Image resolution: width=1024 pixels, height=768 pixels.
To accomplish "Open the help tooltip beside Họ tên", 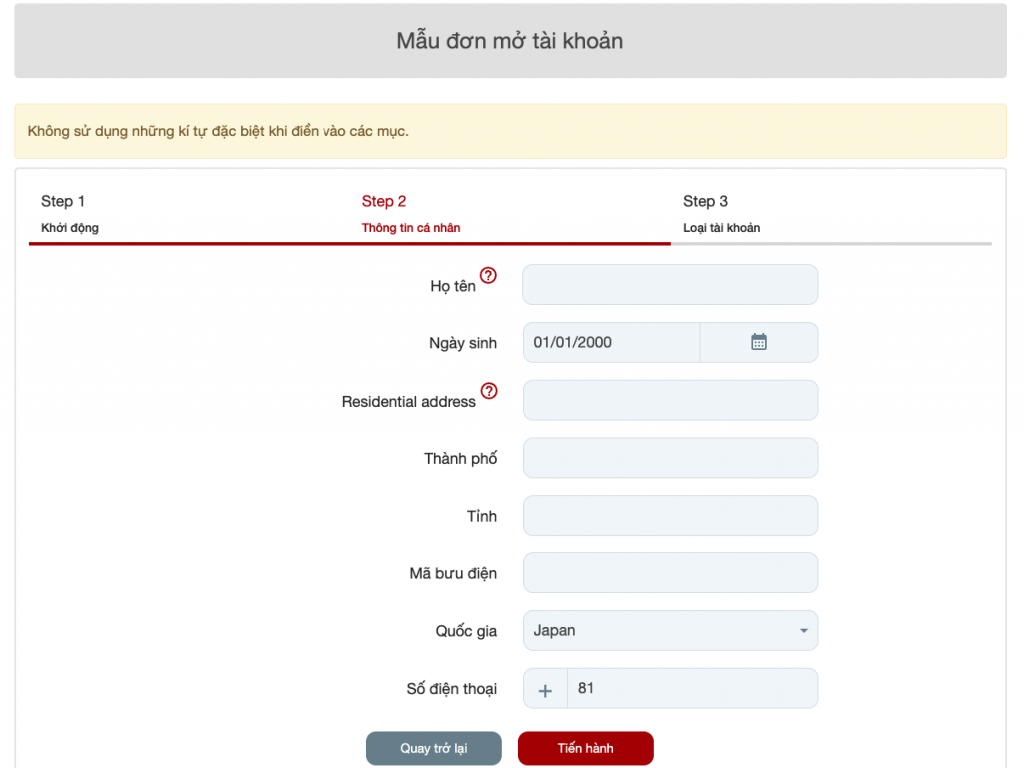I will click(x=487, y=276).
